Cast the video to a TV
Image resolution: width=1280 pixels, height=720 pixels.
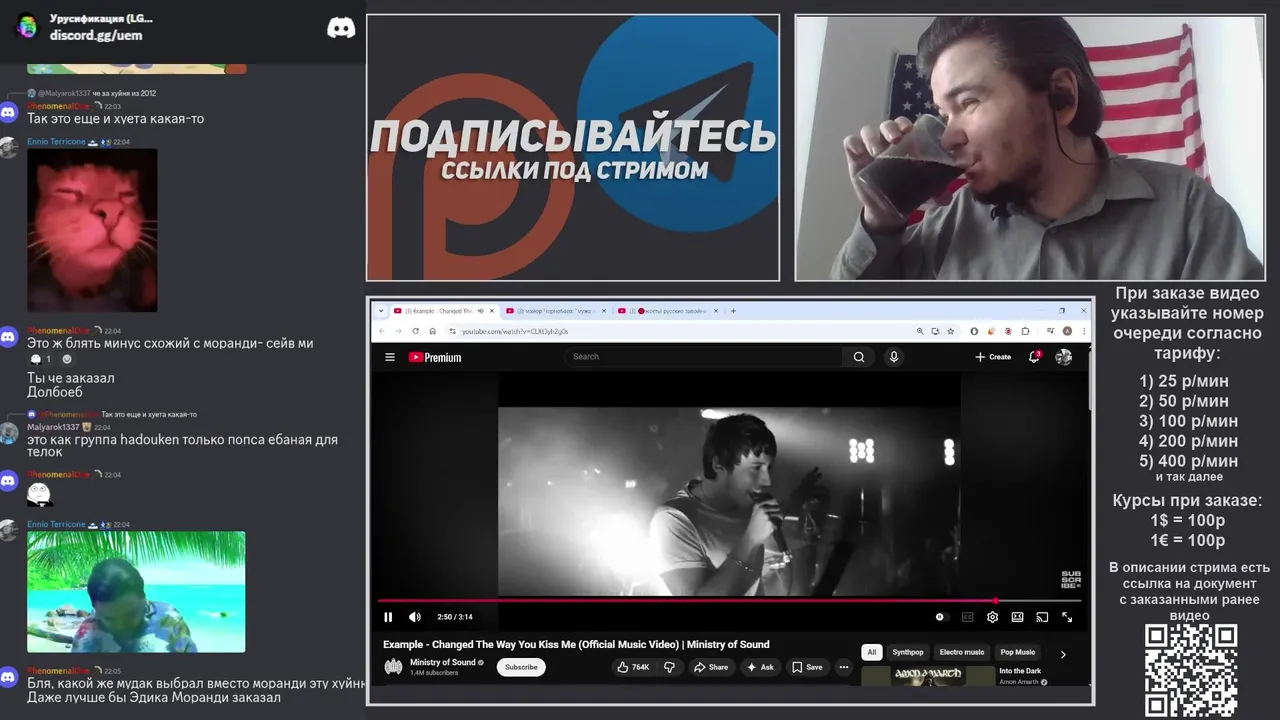(1042, 617)
